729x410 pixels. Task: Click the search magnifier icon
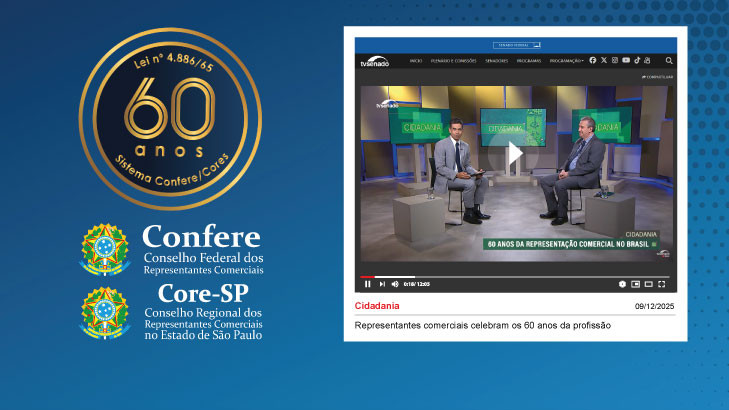[669, 61]
